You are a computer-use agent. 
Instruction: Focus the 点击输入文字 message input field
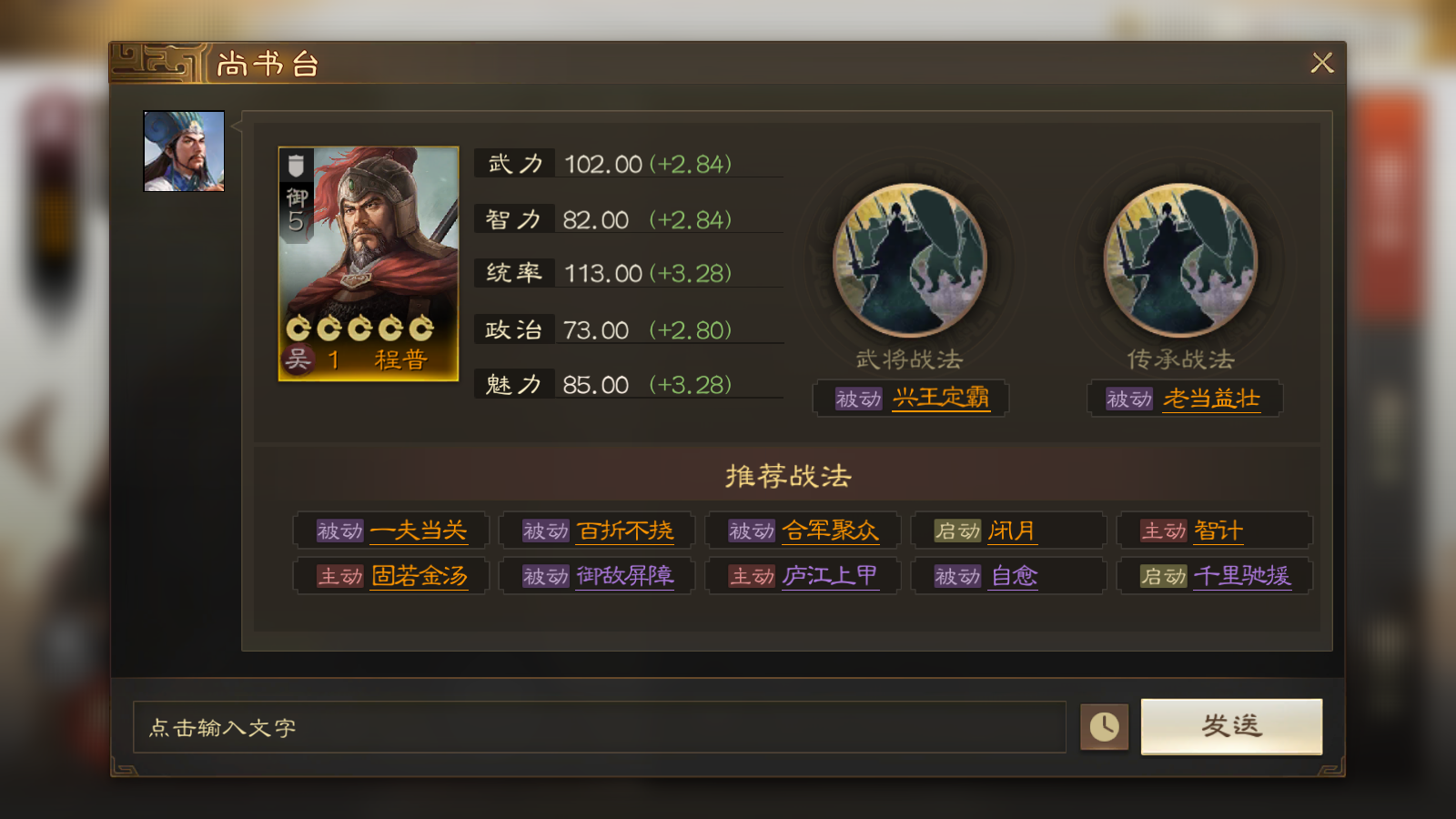tap(600, 727)
